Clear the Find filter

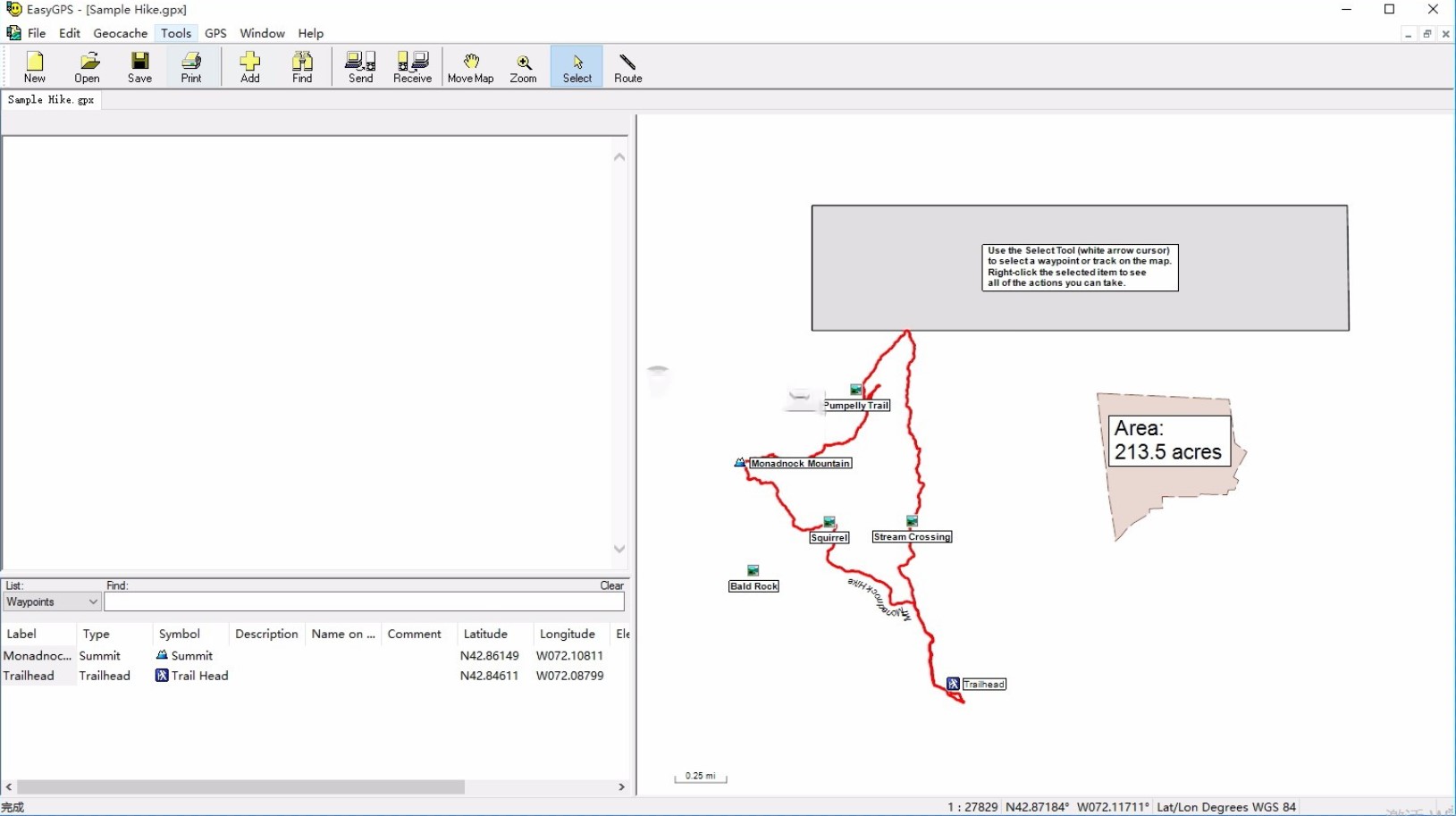611,585
